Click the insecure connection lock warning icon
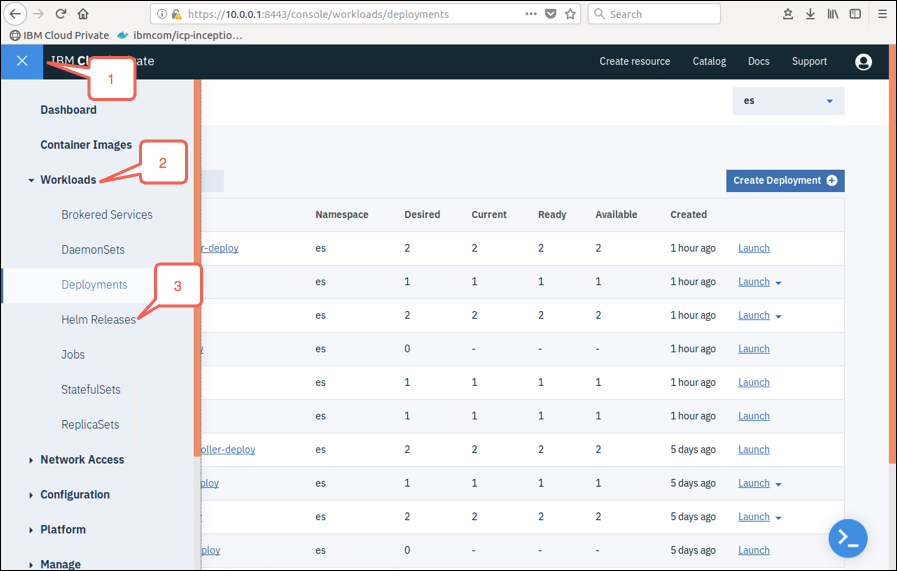 click(177, 14)
